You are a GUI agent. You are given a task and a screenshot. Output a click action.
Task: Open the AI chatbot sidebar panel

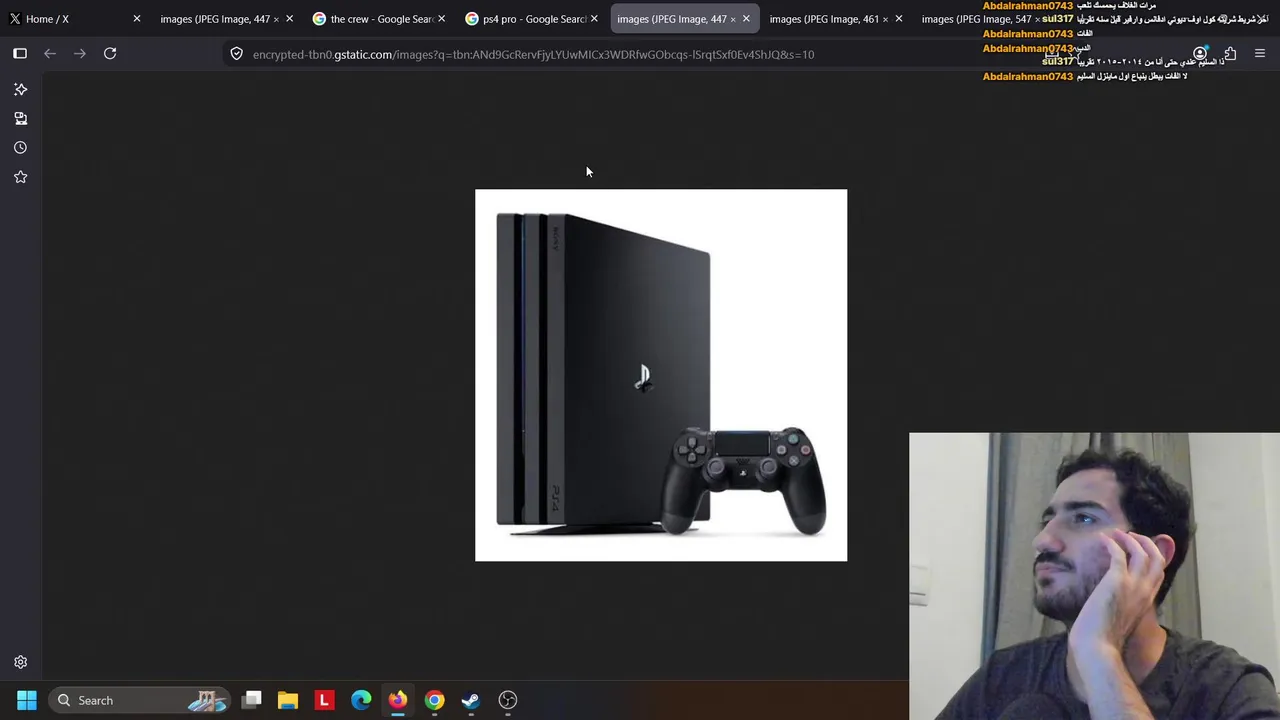20,89
